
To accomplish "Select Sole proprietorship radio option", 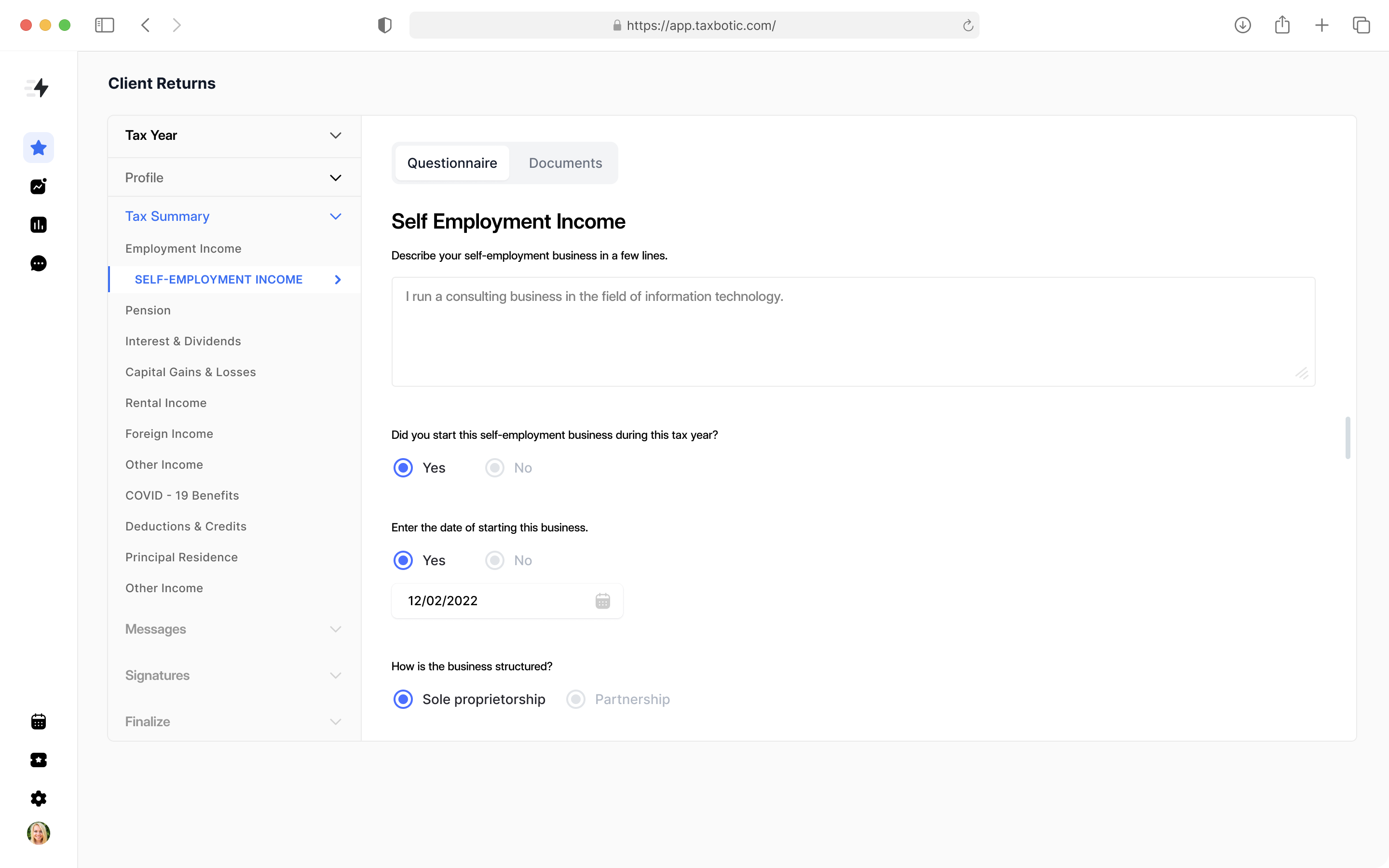I will pos(403,699).
